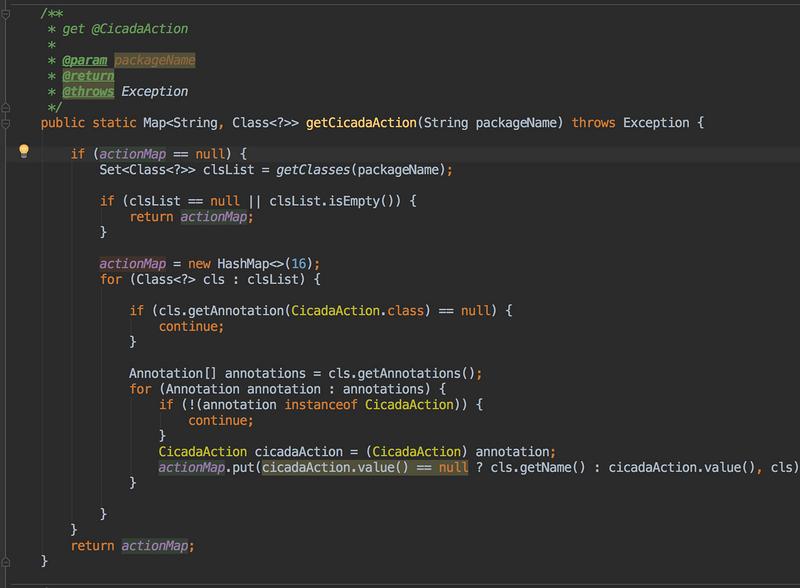Click 'return actionMap;' inside the clsList empty check
Screen dimensions: 800x588
[191, 217]
